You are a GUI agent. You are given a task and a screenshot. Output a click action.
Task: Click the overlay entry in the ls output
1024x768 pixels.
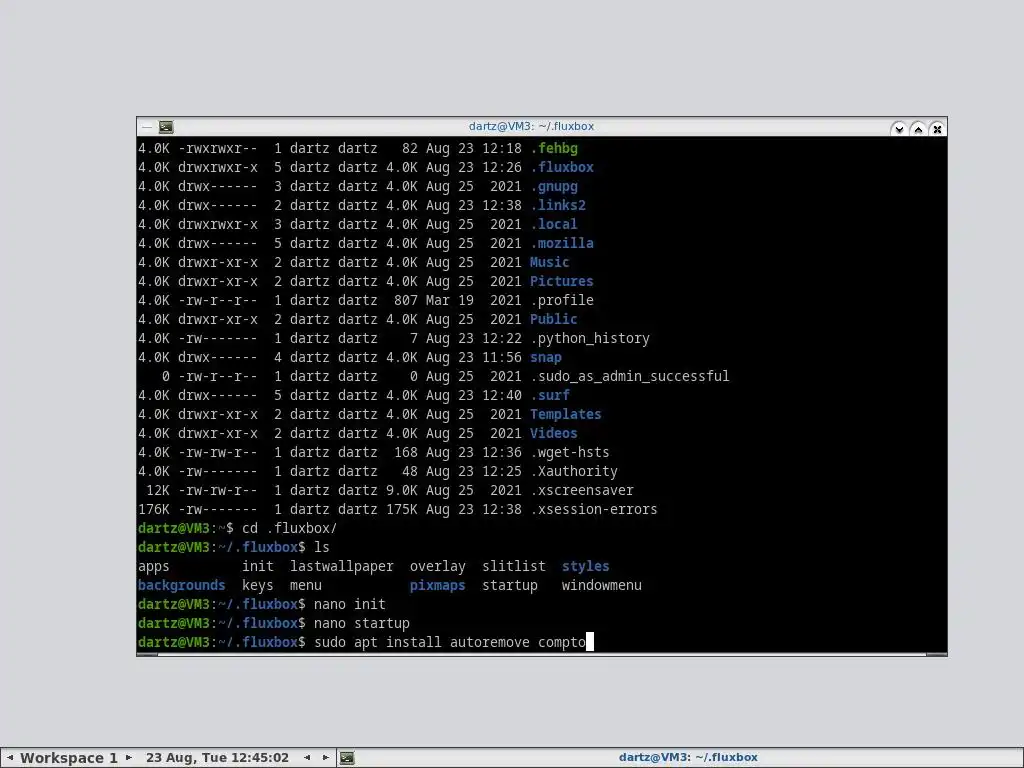pyautogui.click(x=438, y=566)
